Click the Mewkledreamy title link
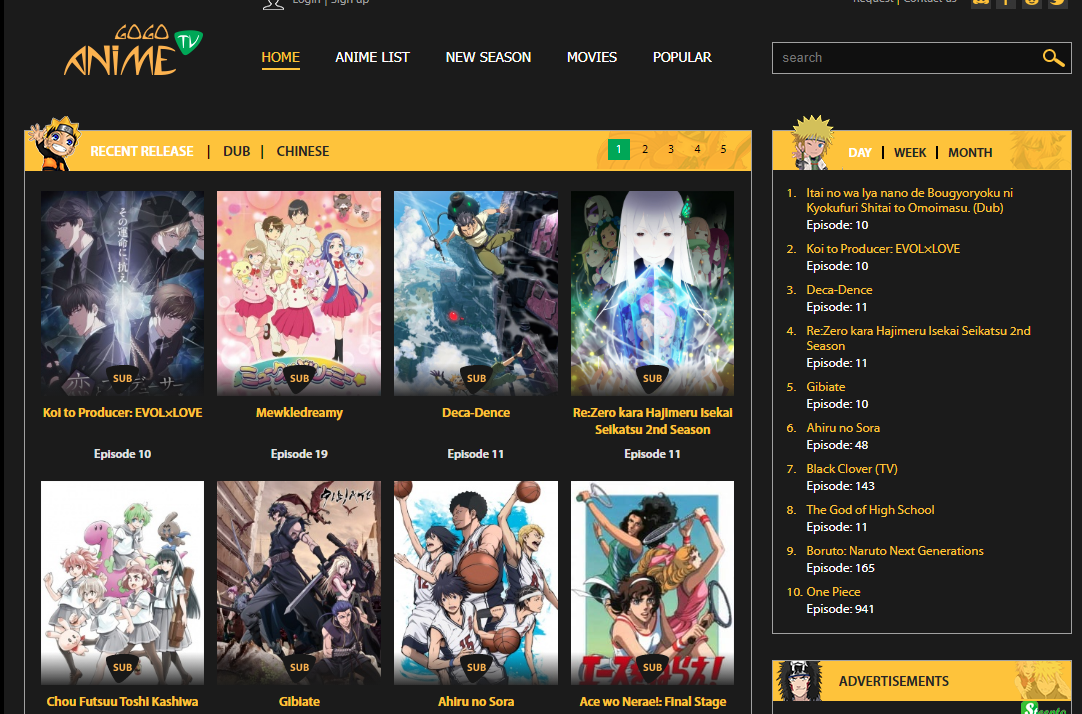This screenshot has width=1082, height=714. point(299,413)
